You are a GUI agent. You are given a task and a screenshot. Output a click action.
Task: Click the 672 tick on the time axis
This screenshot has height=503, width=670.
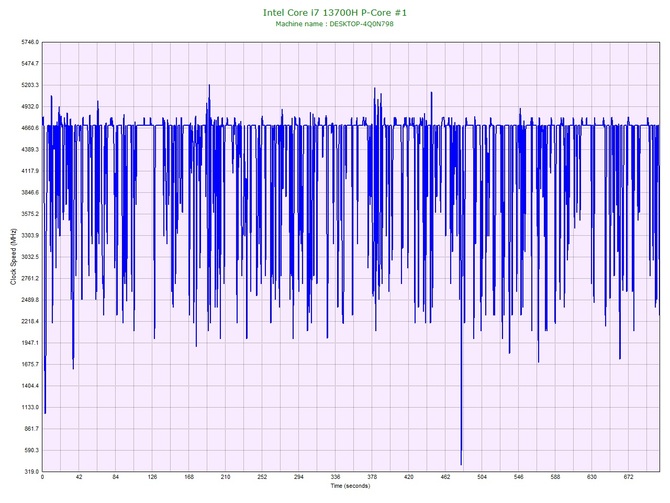(629, 477)
